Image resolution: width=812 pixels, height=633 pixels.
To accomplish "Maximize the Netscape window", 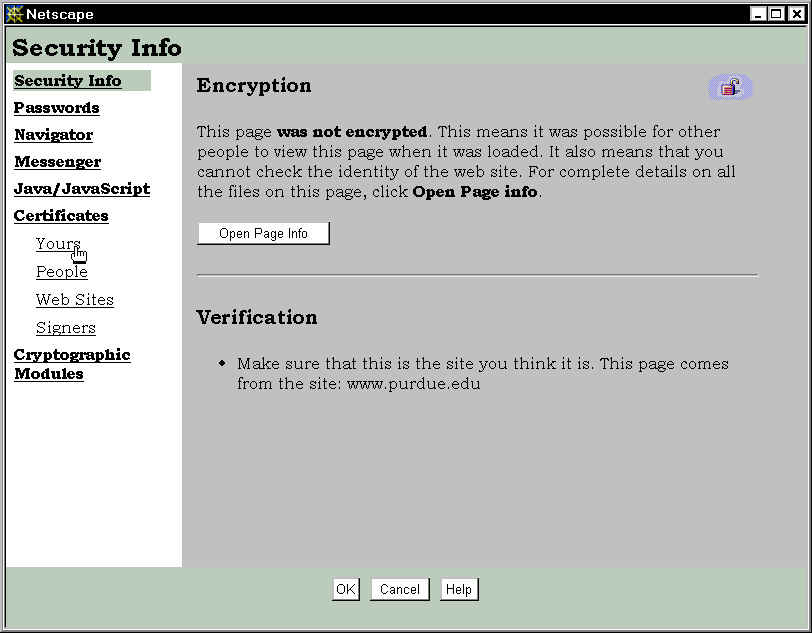I will 776,14.
